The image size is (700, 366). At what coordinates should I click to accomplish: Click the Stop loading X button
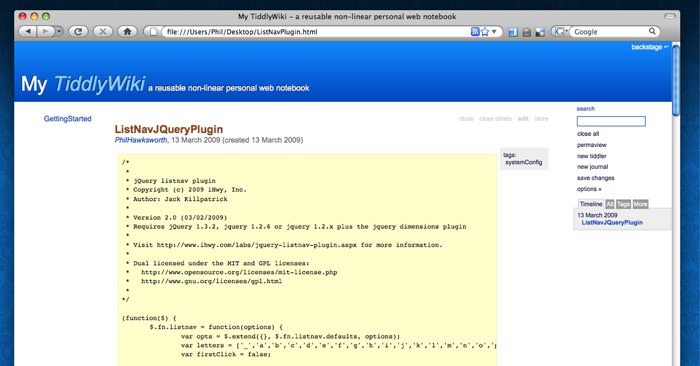pyautogui.click(x=103, y=32)
